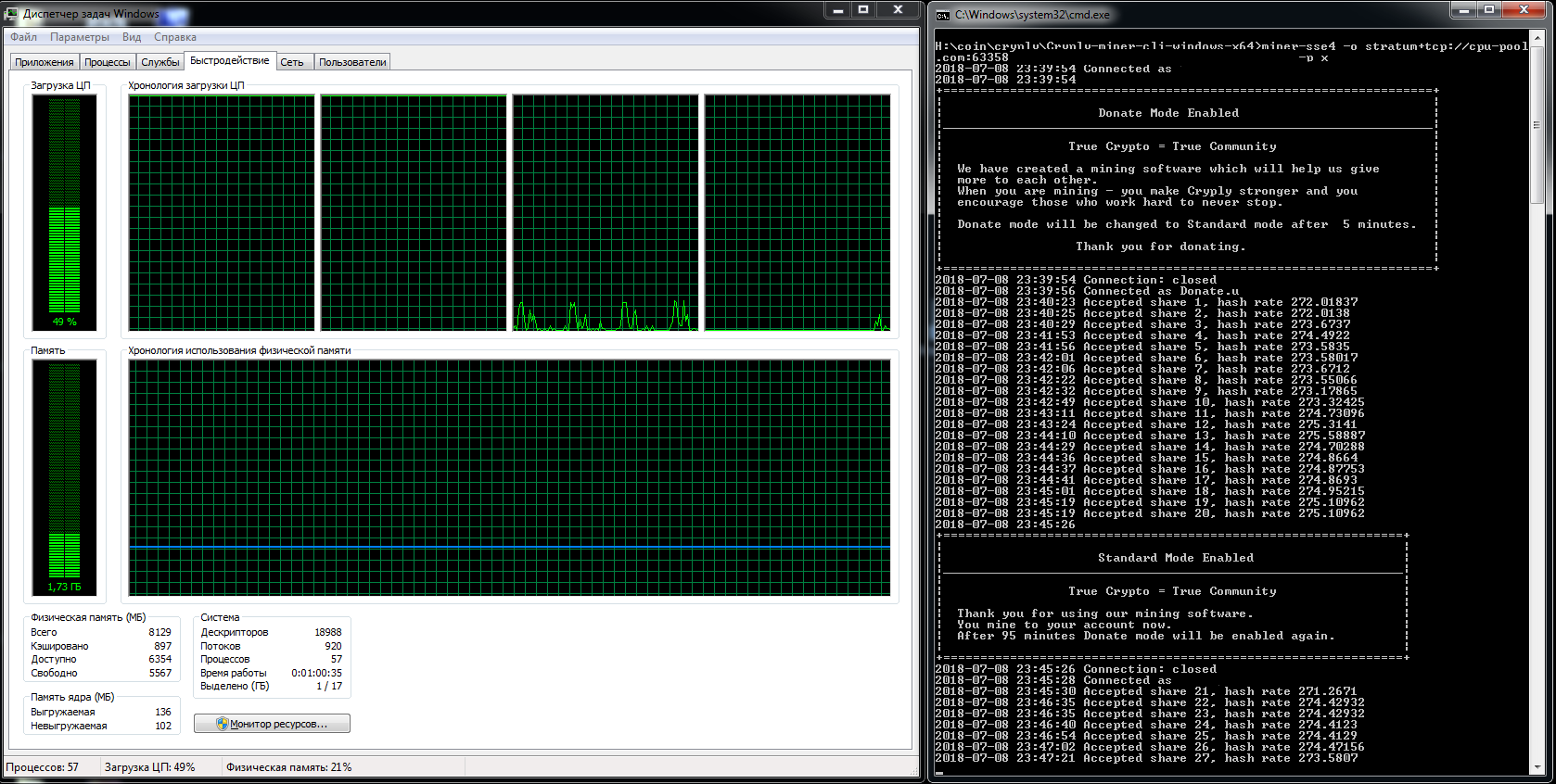Minimize the Task Manager window
The image size is (1556, 784).
[x=838, y=10]
